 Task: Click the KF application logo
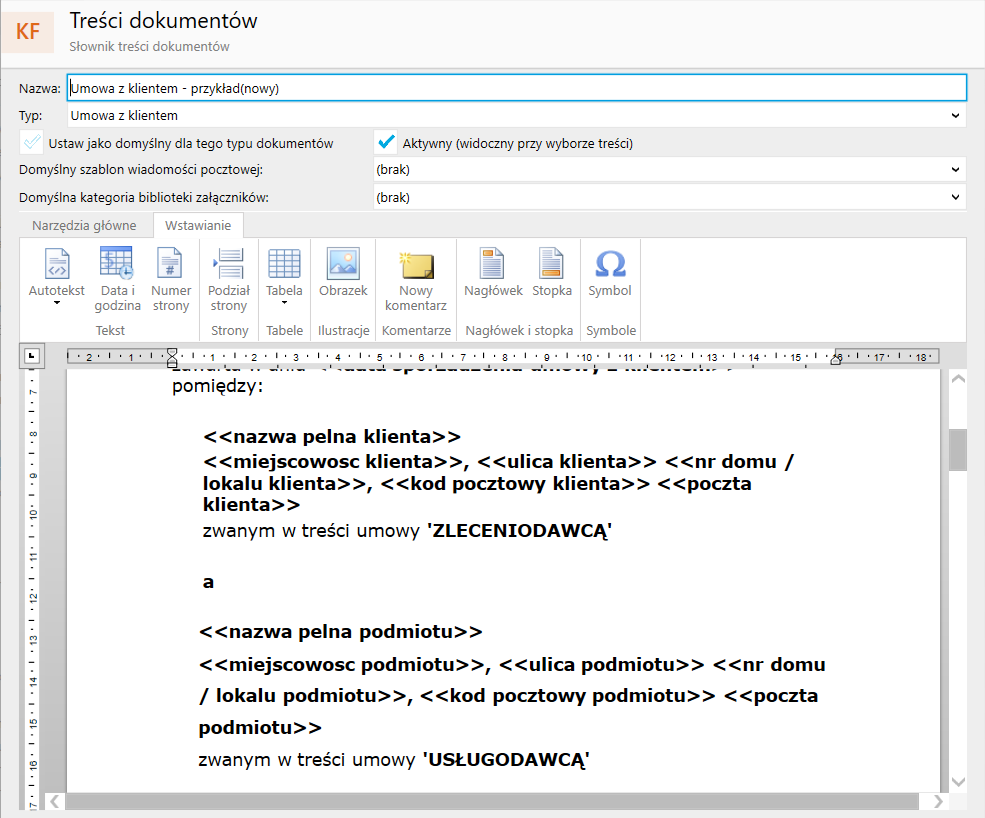27,31
